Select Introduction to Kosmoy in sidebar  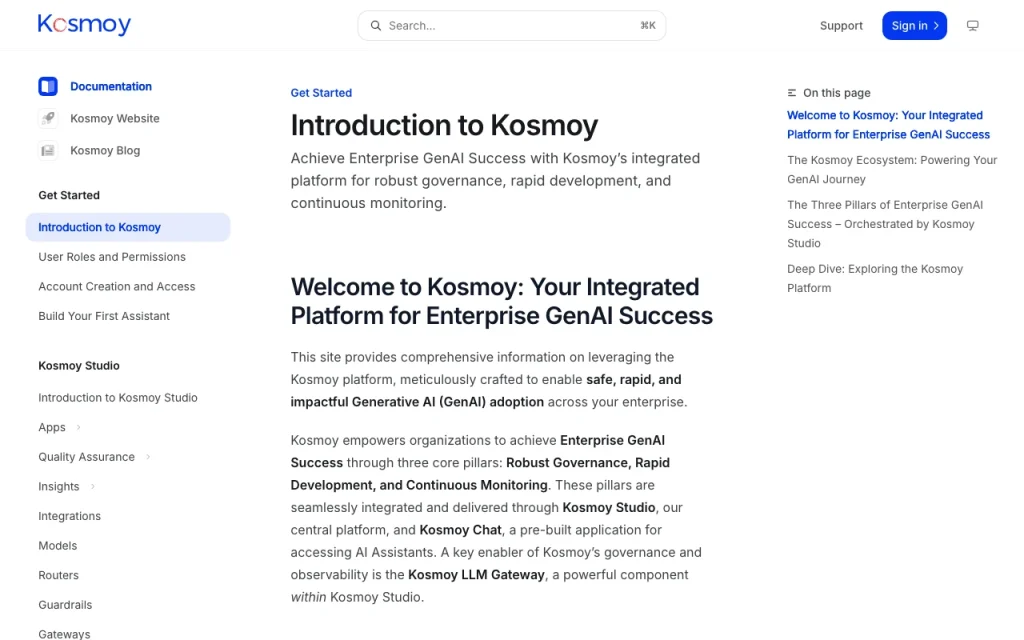(128, 227)
